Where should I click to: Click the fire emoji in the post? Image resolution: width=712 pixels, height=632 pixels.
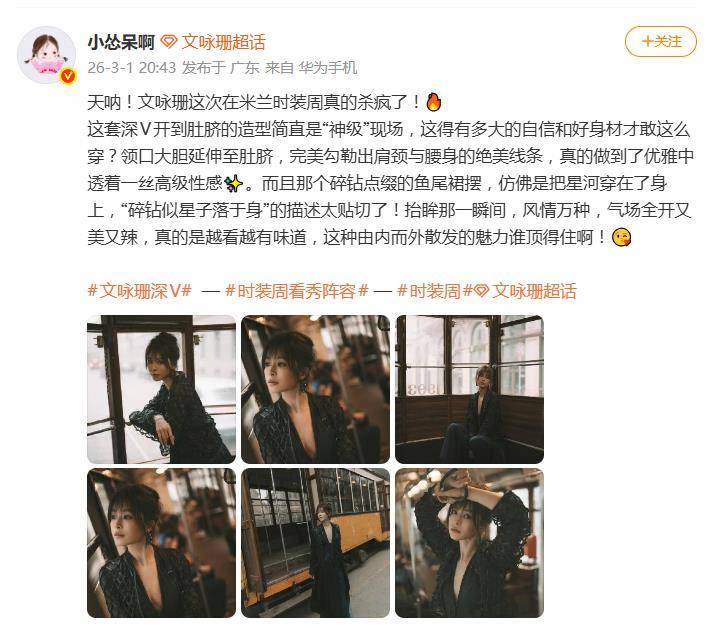434,102
